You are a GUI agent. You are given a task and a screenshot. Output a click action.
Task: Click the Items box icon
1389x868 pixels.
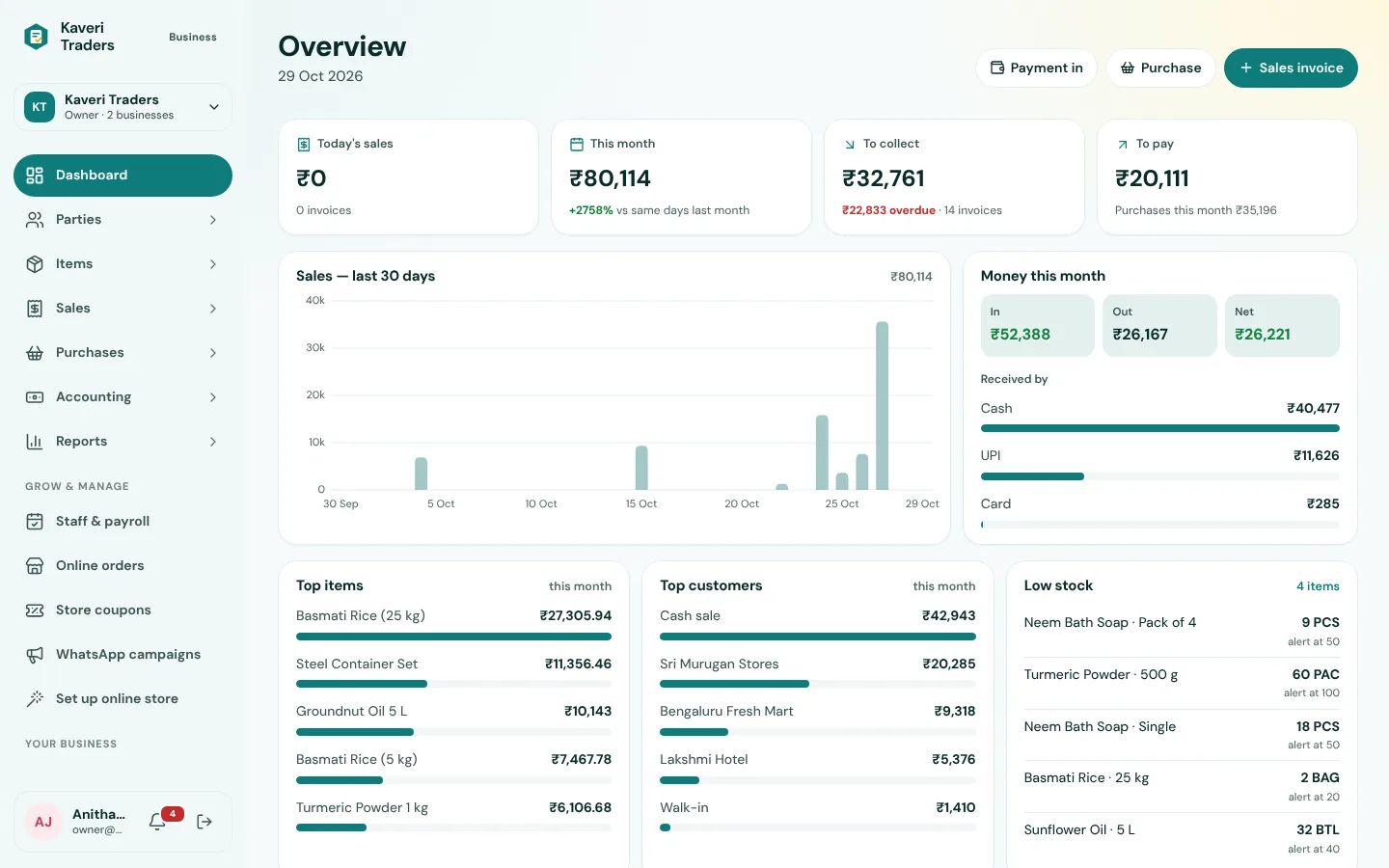[x=35, y=264]
